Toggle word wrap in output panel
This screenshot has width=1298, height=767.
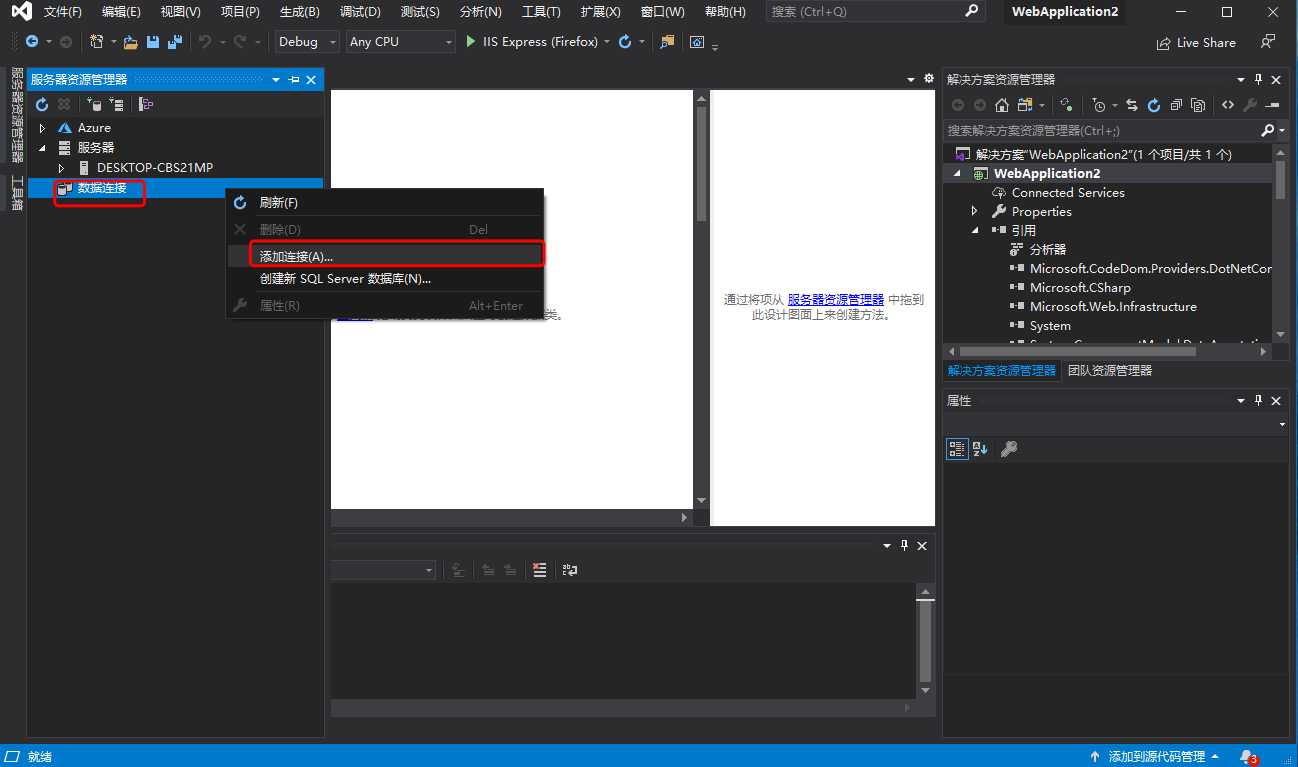coord(570,570)
